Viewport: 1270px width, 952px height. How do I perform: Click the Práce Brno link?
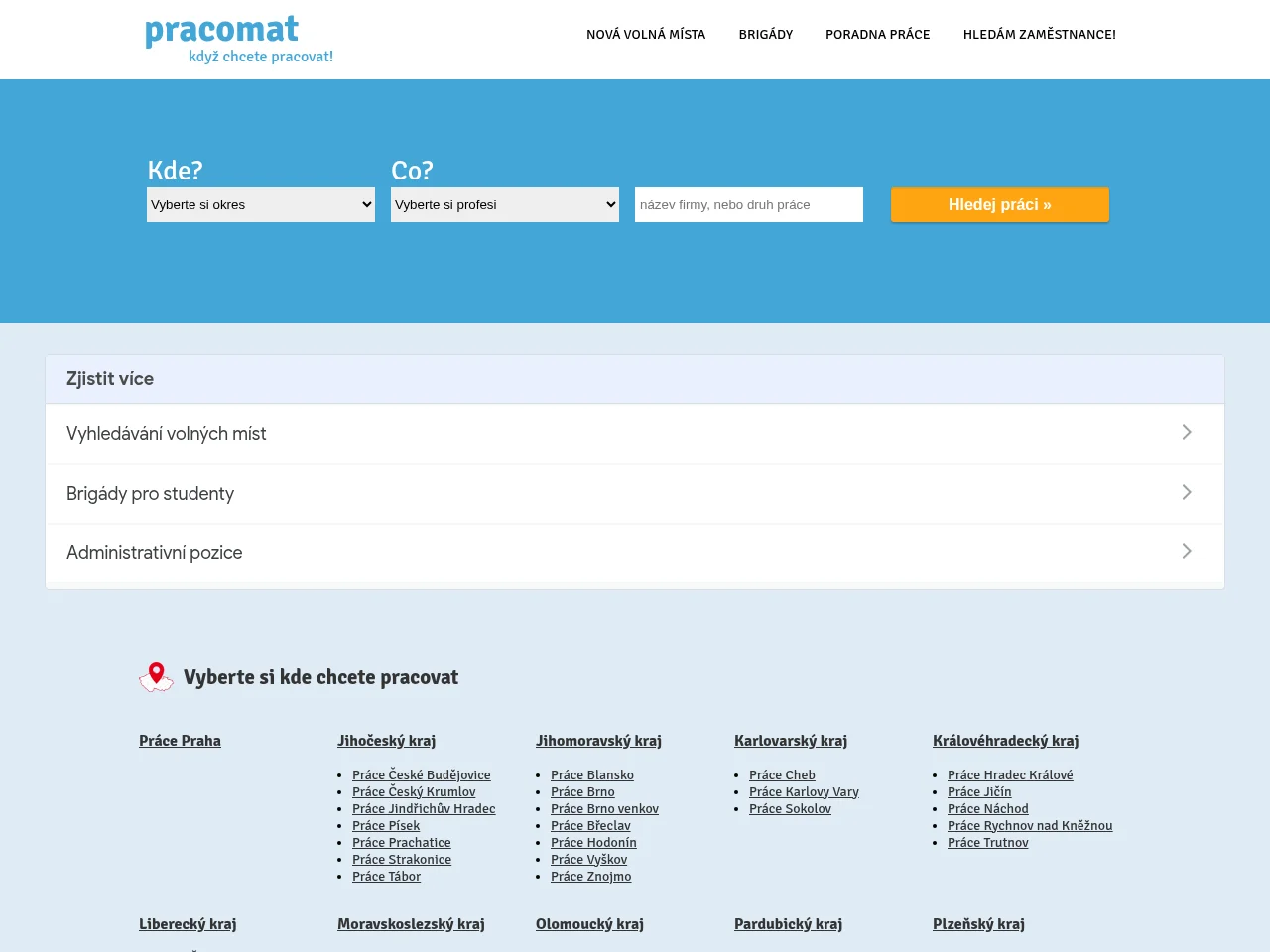pyautogui.click(x=582, y=792)
